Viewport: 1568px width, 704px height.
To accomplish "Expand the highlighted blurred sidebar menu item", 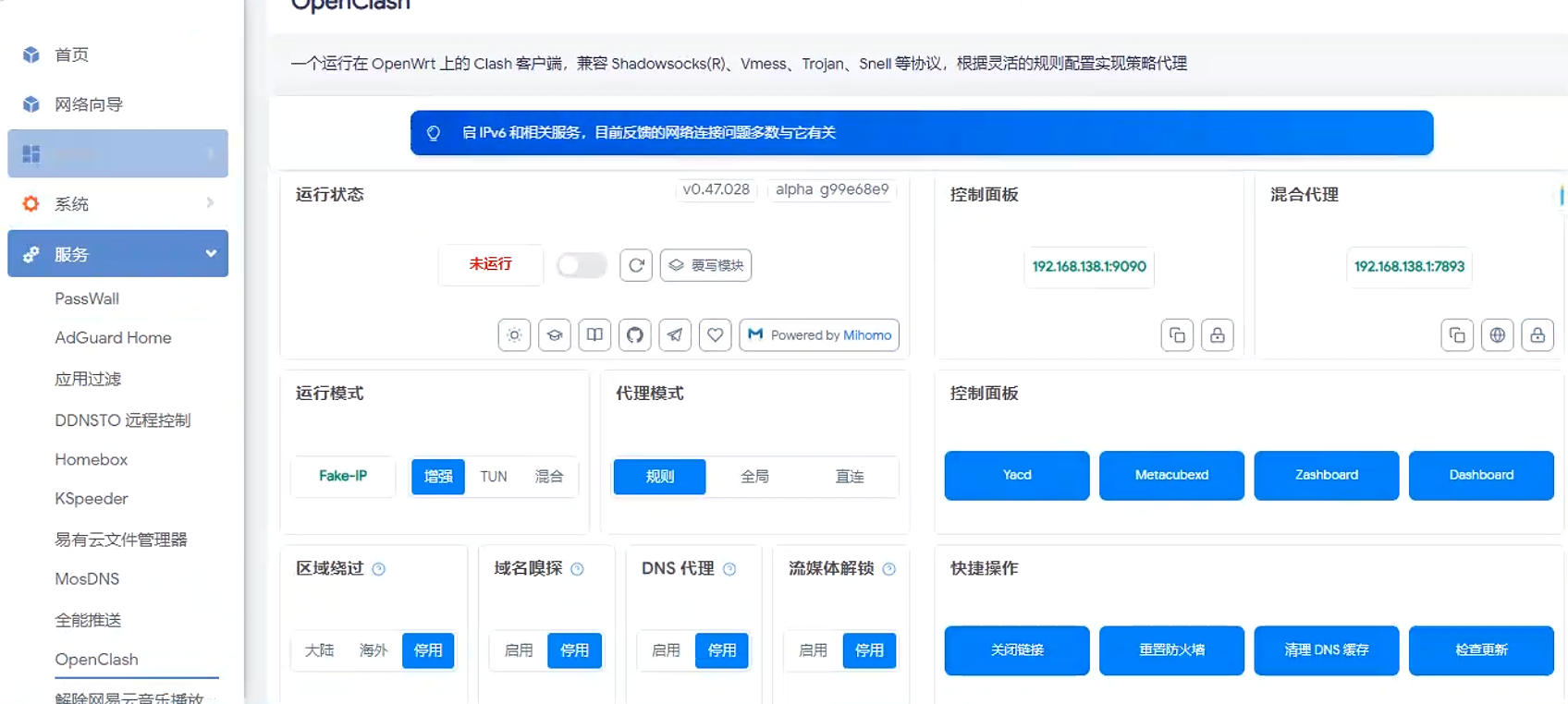I will click(118, 153).
